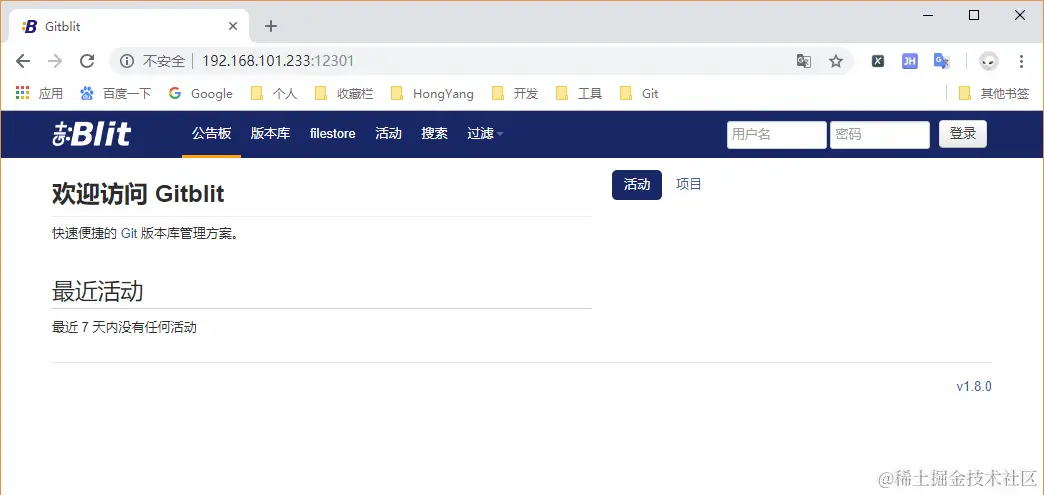1044x495 pixels.
Task: Click the not-secure site info icon
Action: point(127,61)
